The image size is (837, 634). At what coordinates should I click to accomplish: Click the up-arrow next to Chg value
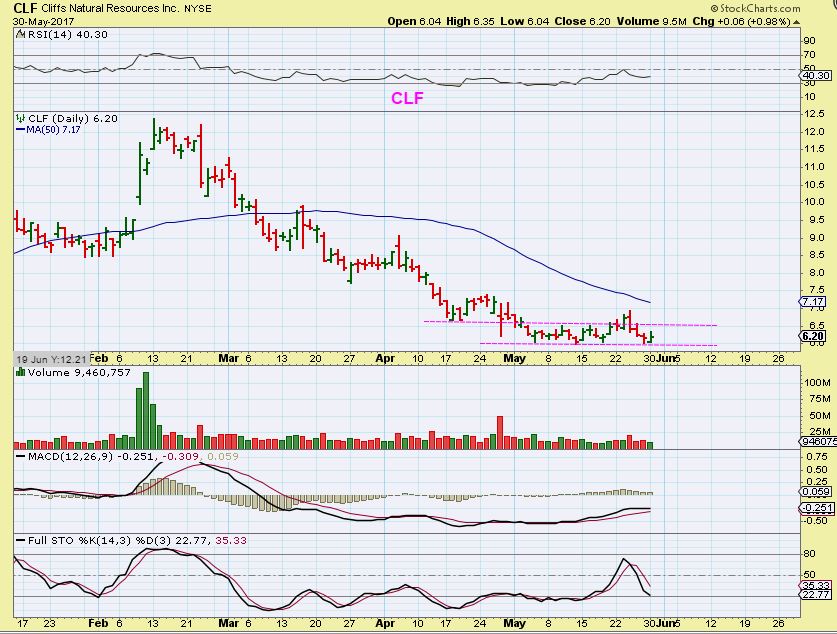click(x=796, y=22)
